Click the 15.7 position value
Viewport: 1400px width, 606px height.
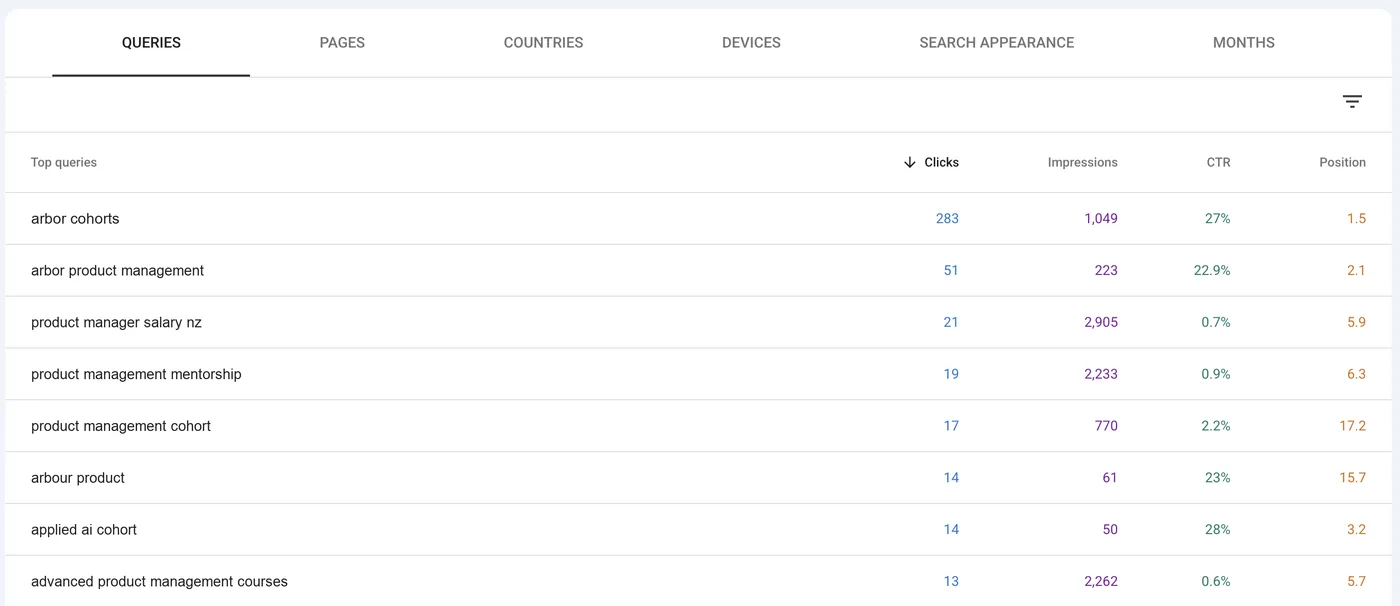1352,478
